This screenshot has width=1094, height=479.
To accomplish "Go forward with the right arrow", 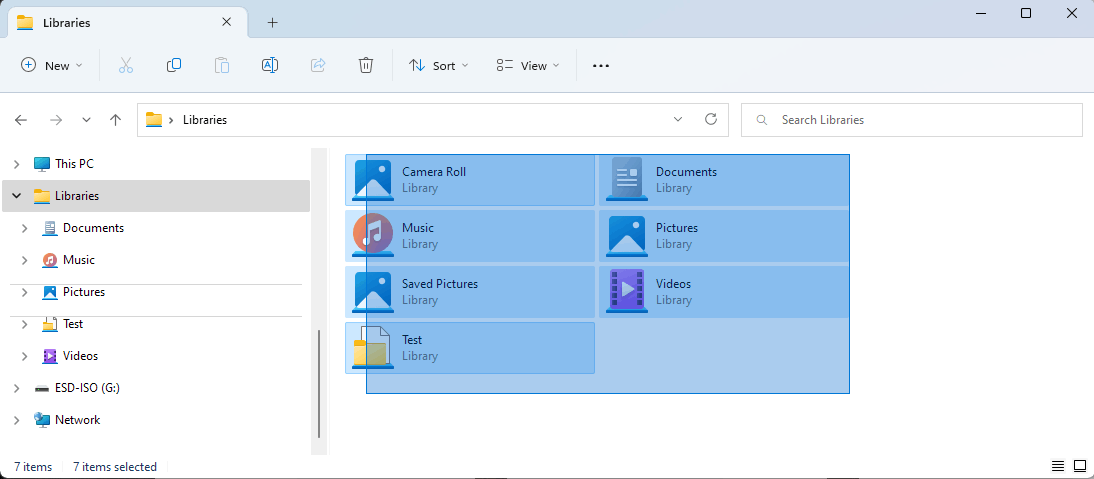I will click(56, 120).
